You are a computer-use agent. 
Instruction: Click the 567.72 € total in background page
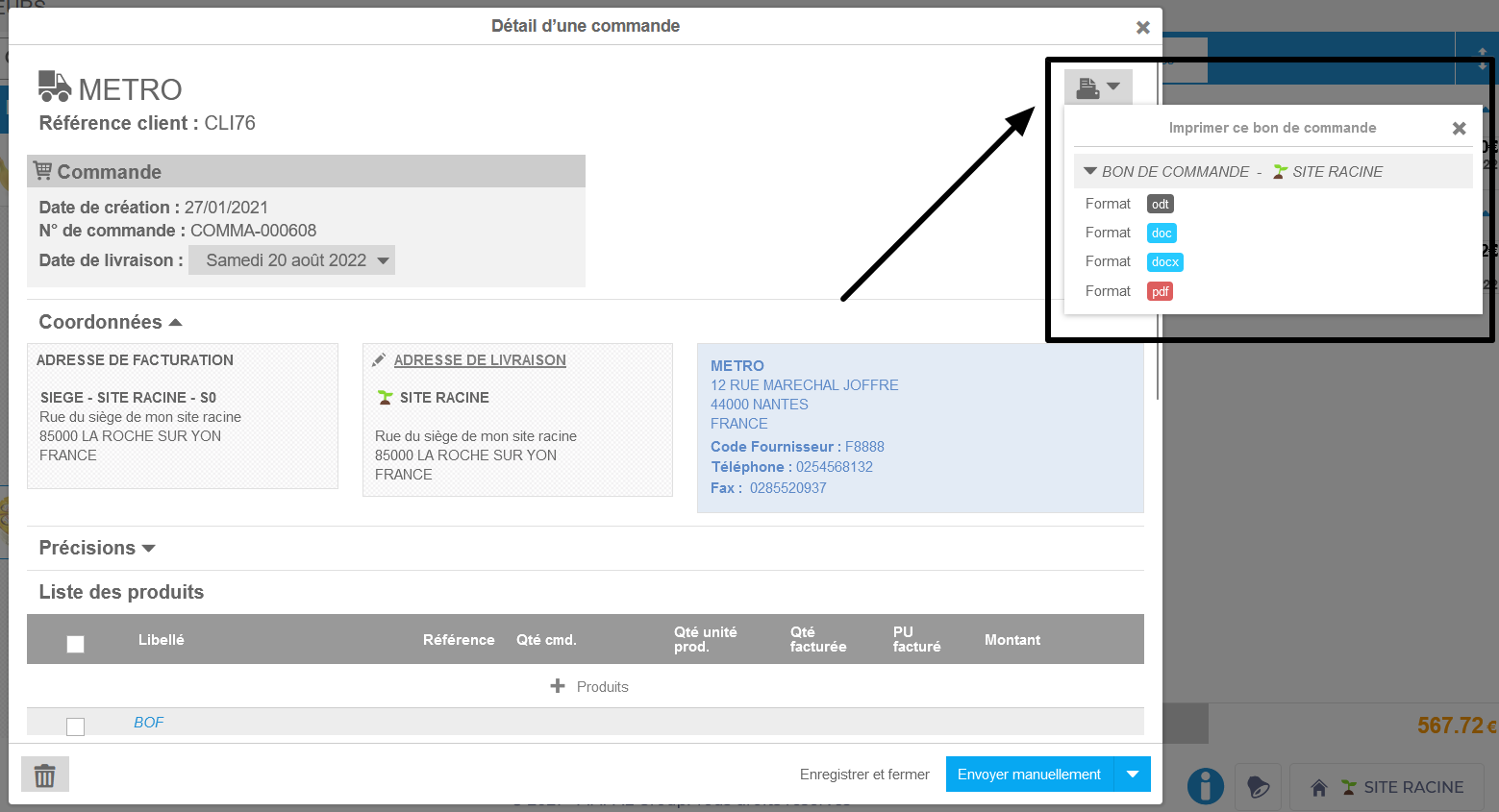pyautogui.click(x=1457, y=726)
